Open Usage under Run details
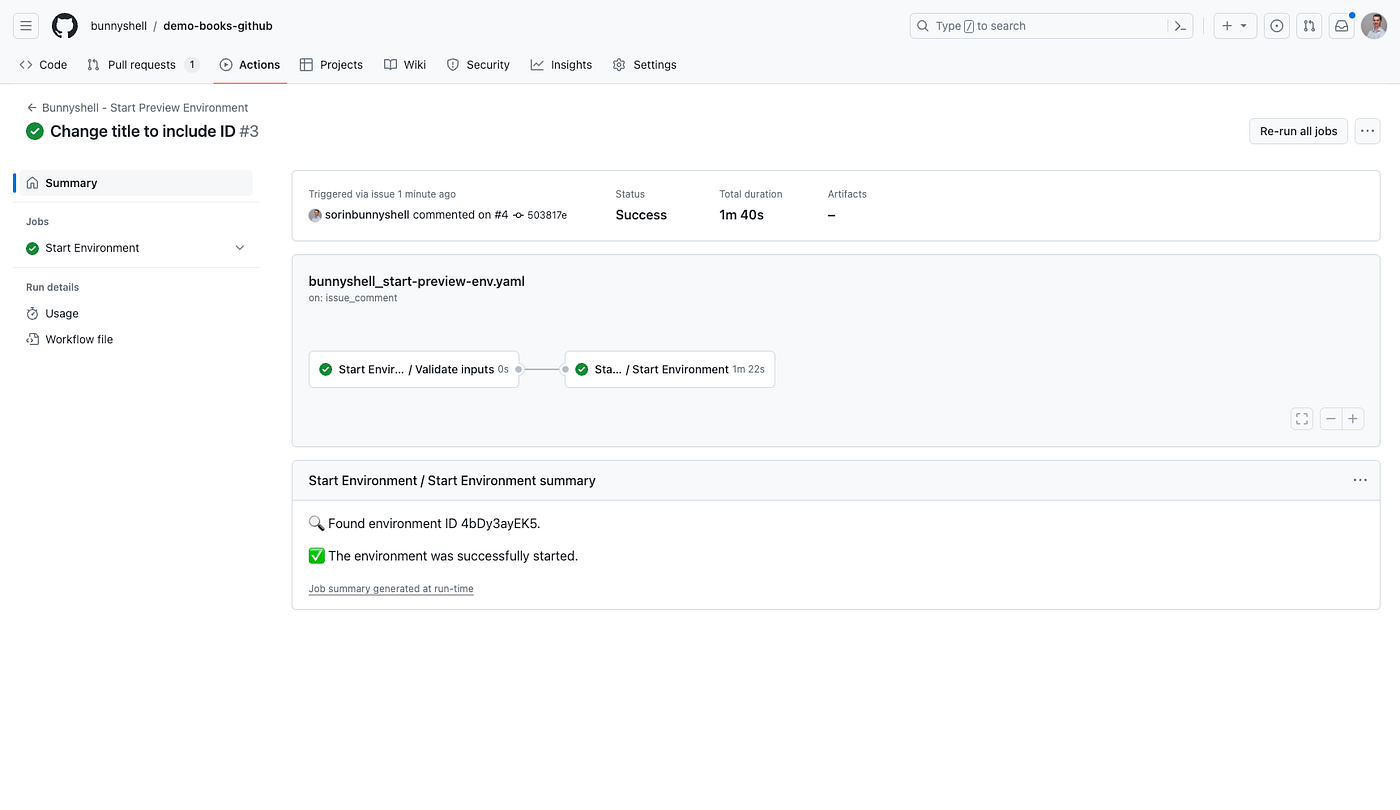The image size is (1400, 810). tap(61, 314)
